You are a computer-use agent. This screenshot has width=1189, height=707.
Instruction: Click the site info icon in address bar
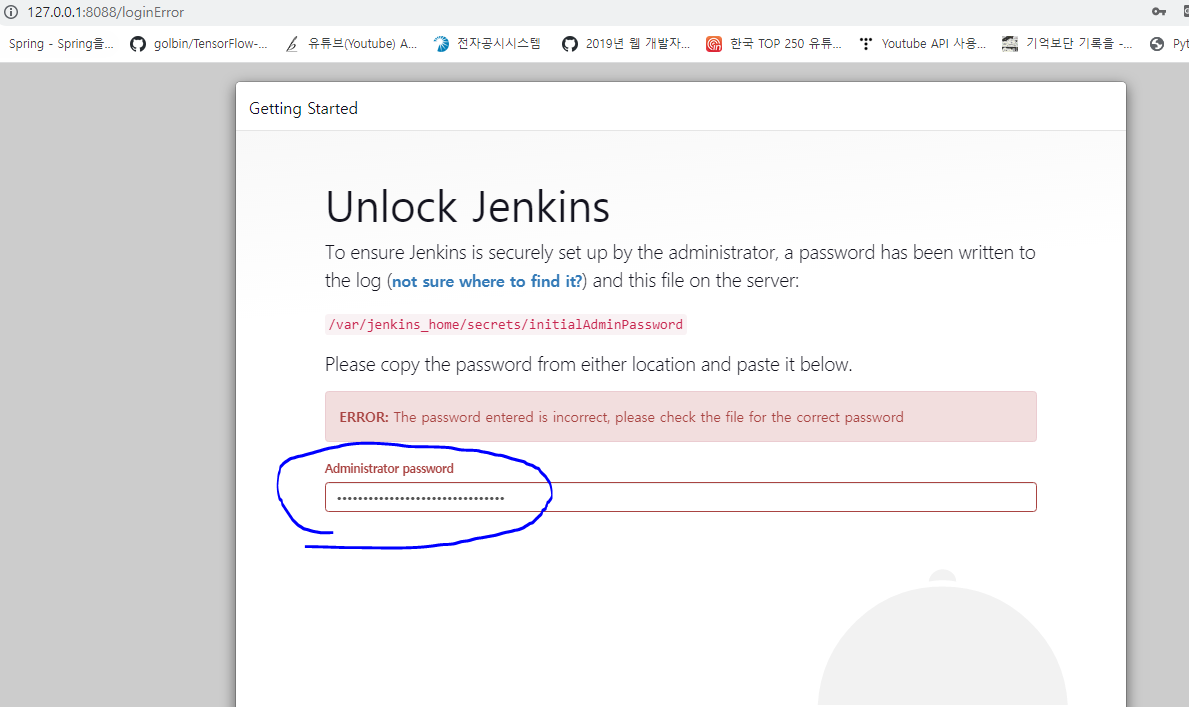tap(11, 12)
